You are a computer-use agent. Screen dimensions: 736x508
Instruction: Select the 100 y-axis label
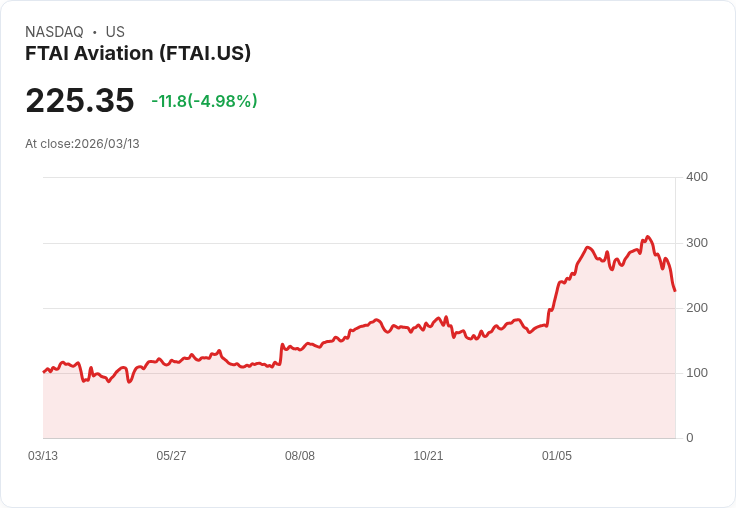[696, 373]
